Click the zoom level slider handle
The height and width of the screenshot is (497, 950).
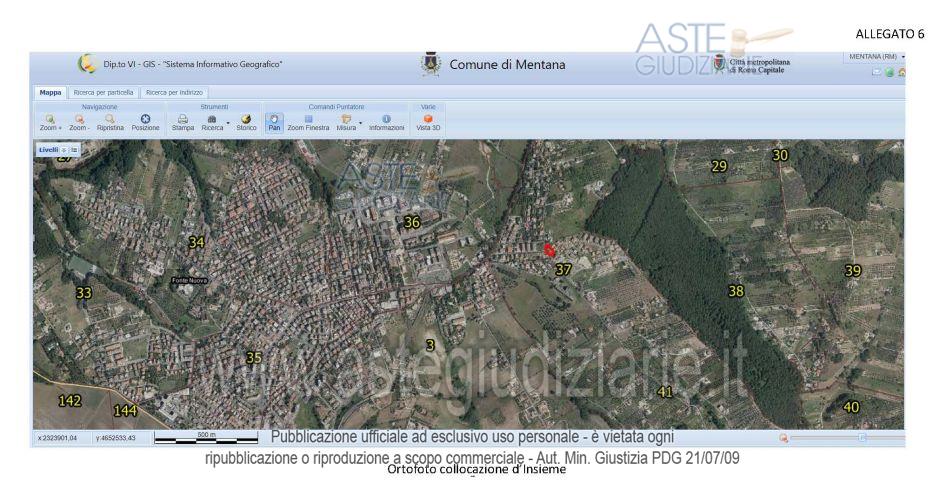click(x=861, y=437)
